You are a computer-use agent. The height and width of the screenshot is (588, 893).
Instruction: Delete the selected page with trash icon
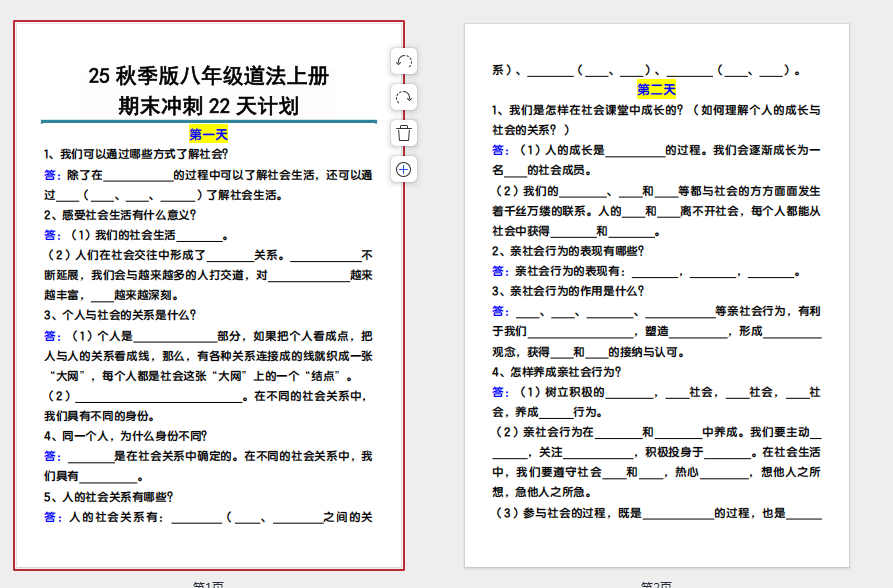[x=404, y=133]
